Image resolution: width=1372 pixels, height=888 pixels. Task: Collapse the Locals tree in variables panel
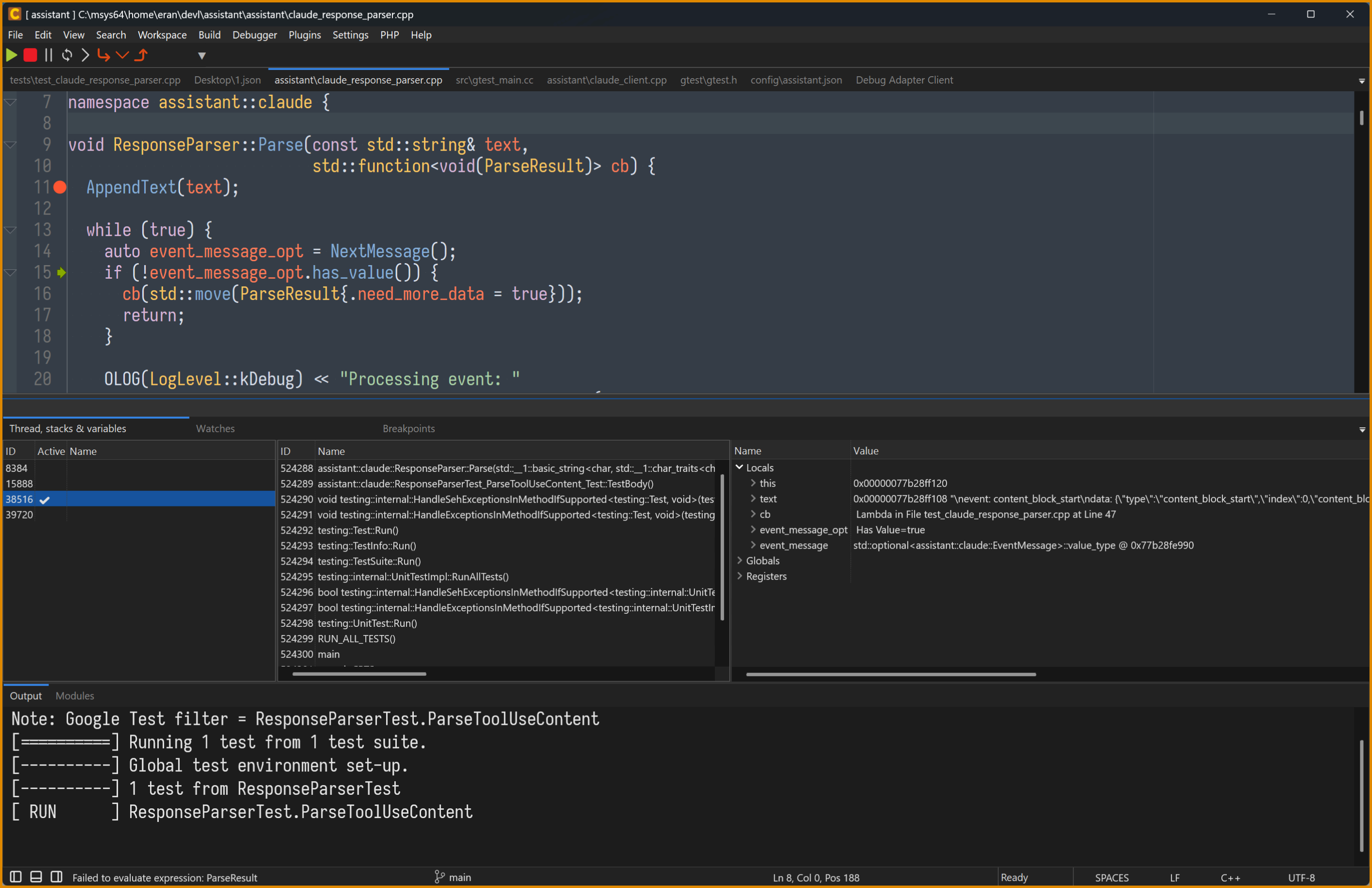point(740,468)
